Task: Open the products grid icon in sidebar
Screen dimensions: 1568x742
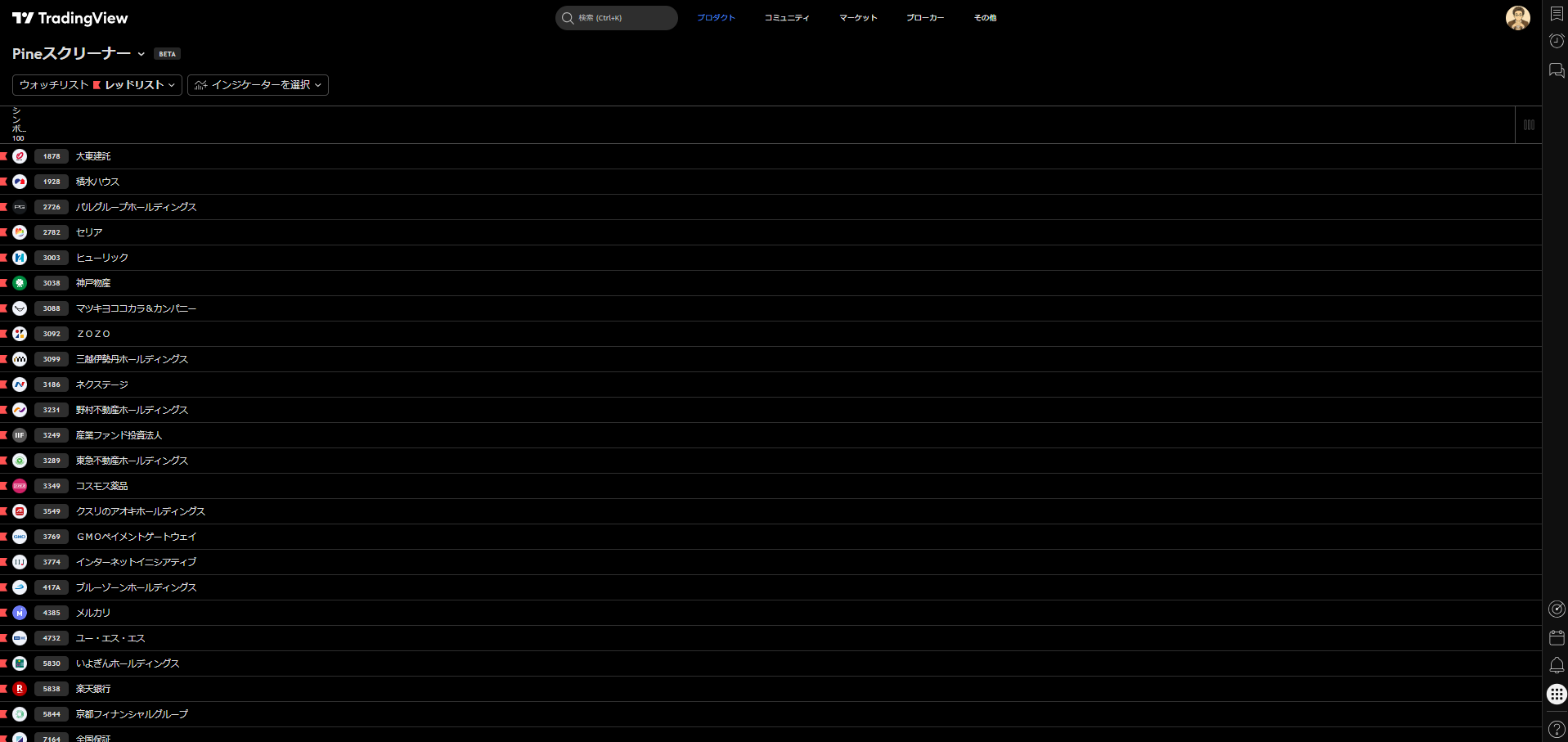Action: (x=1557, y=694)
